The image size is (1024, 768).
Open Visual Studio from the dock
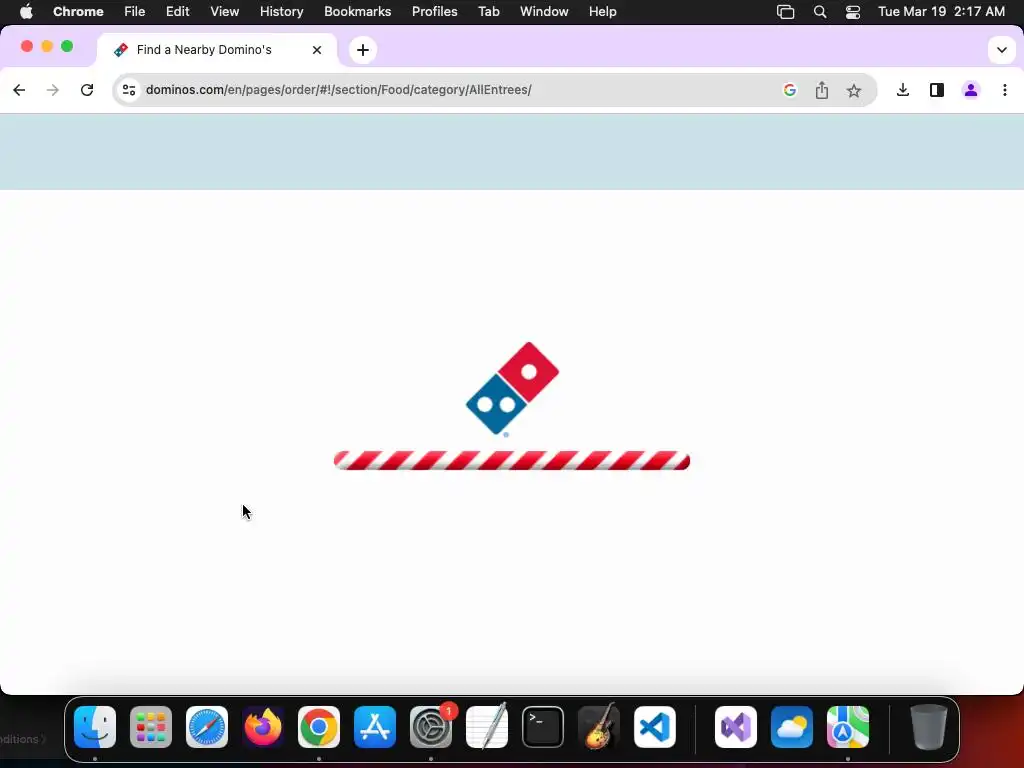[736, 727]
